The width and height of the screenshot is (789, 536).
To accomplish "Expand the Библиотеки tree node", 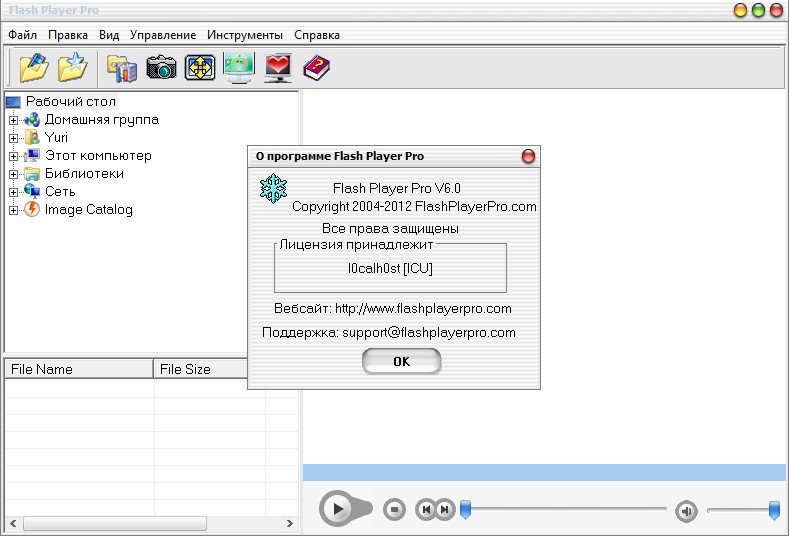I will point(14,174).
